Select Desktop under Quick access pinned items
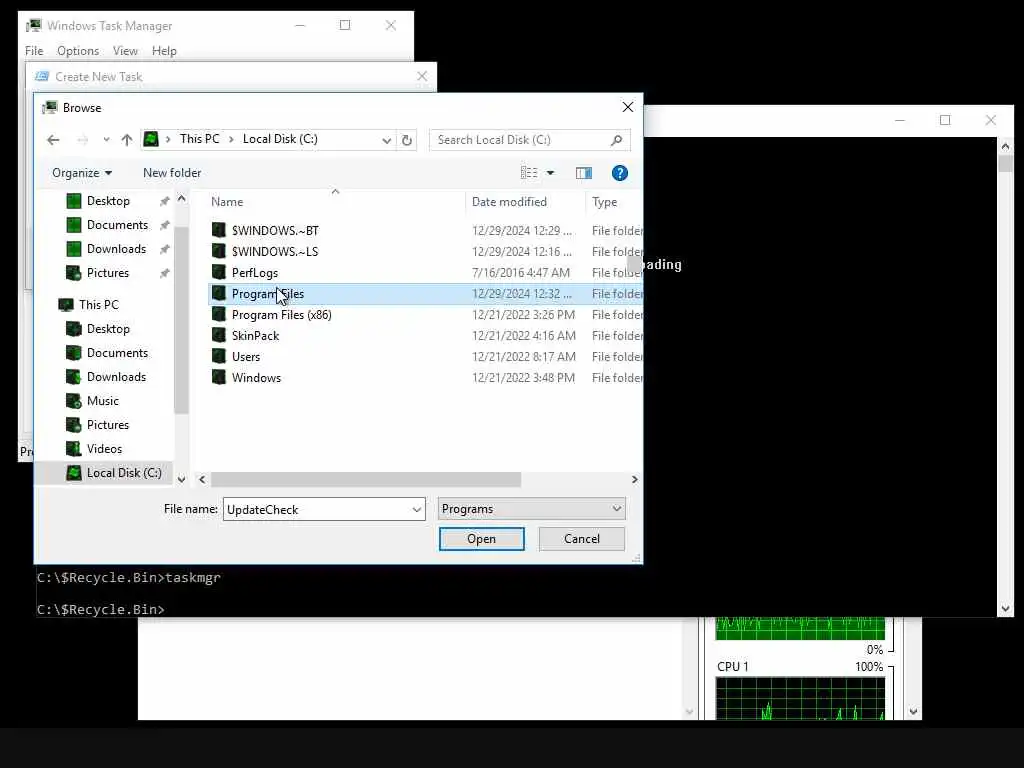Image resolution: width=1024 pixels, height=768 pixels. pyautogui.click(x=108, y=200)
